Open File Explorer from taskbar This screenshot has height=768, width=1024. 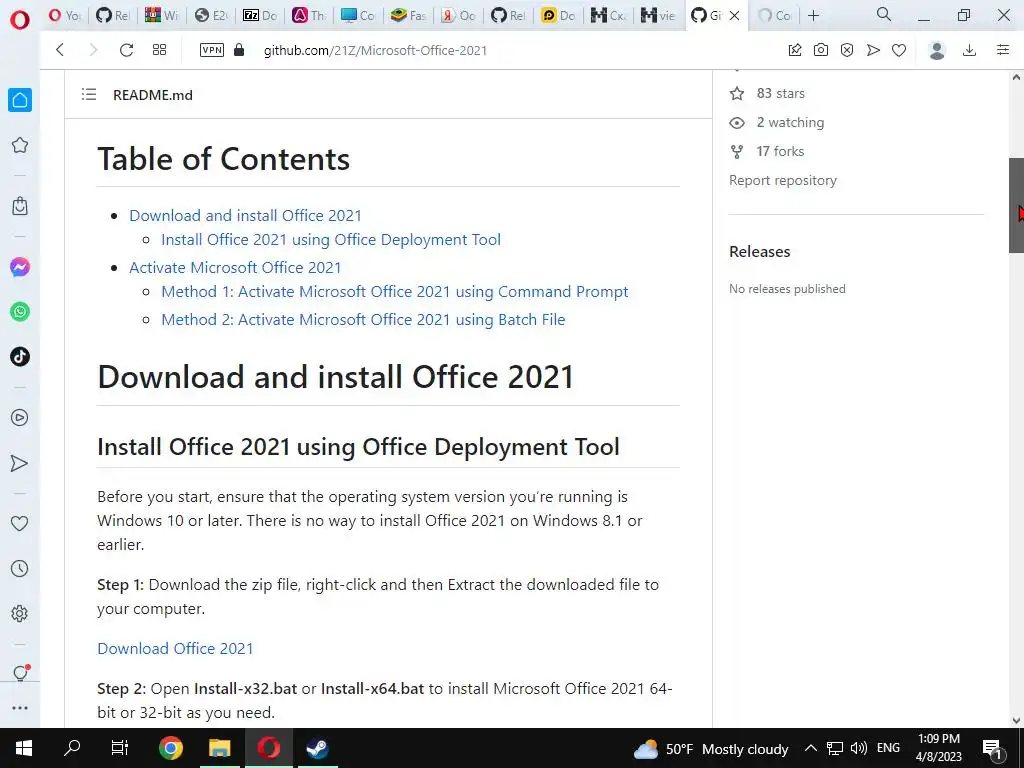click(220, 748)
